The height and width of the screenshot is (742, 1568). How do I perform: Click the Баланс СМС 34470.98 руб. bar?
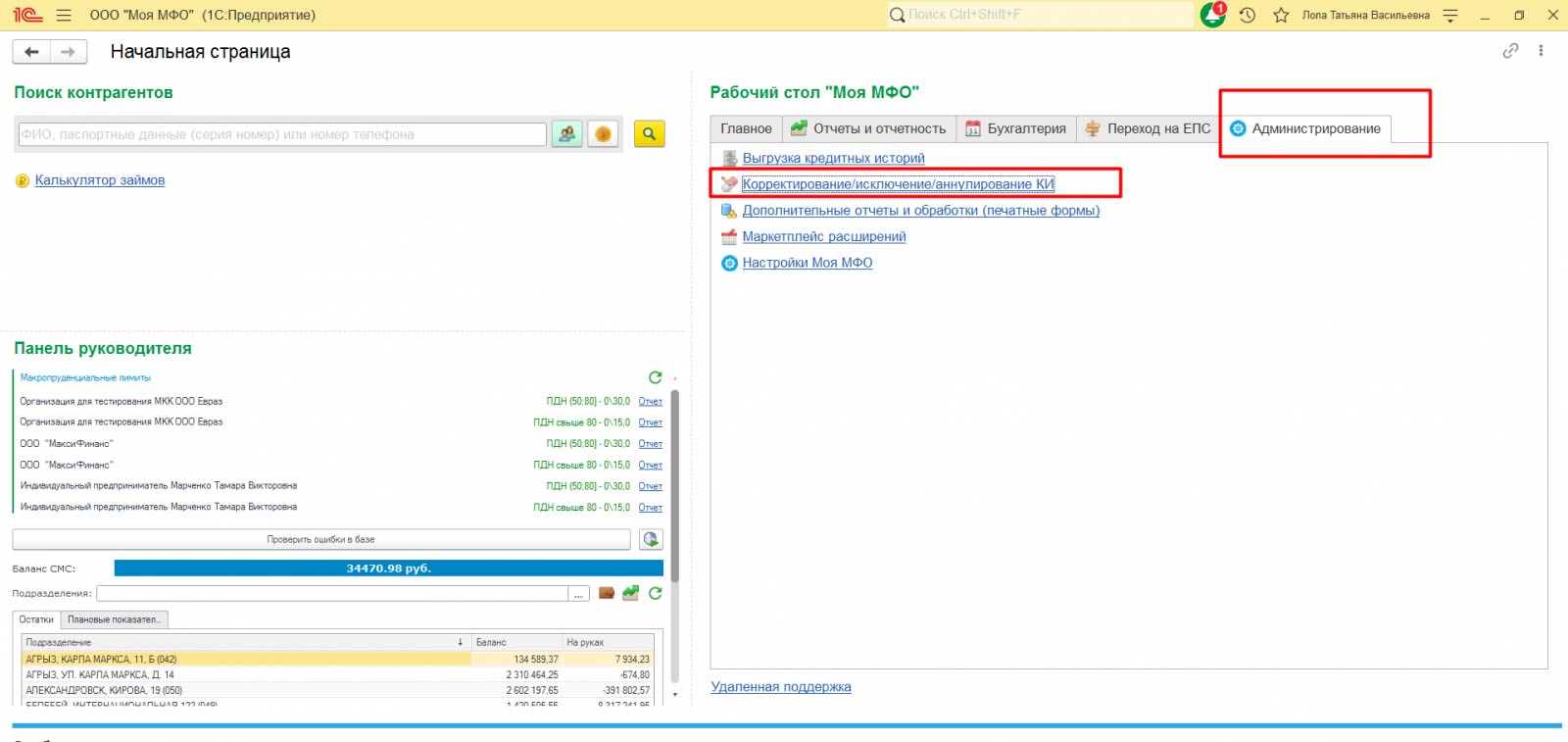tap(389, 569)
